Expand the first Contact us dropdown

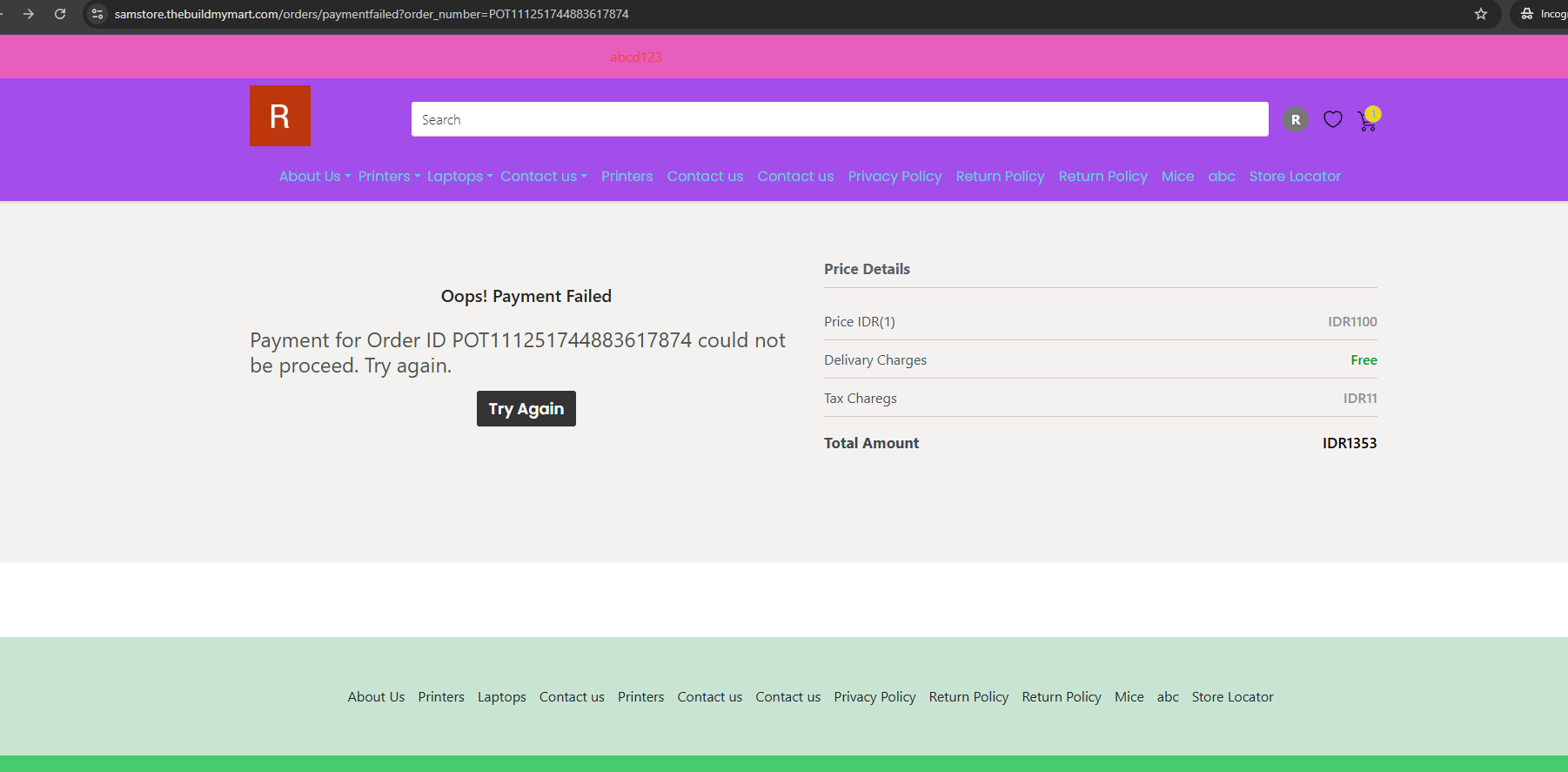tap(544, 176)
